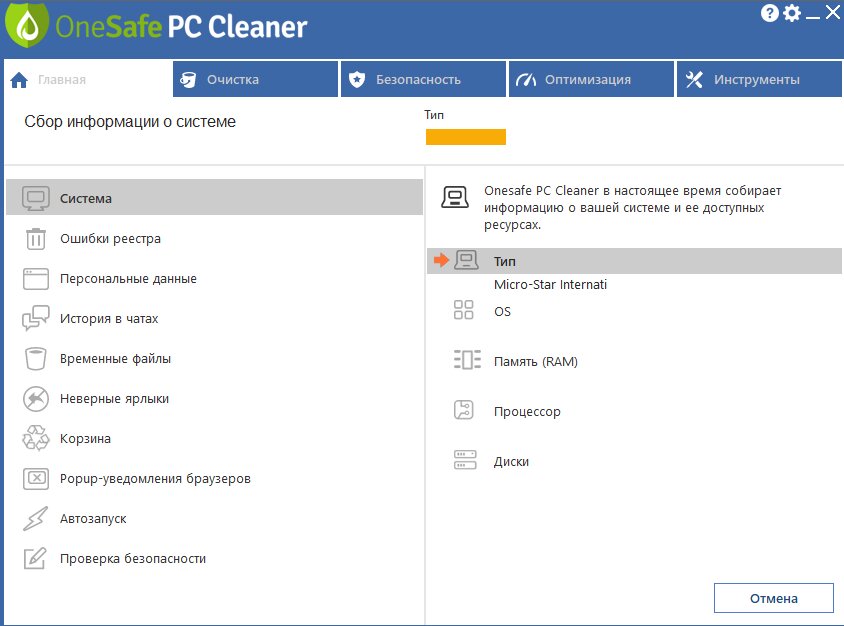Click the broken shortcut icon for Неверные ярлыки

tap(36, 399)
